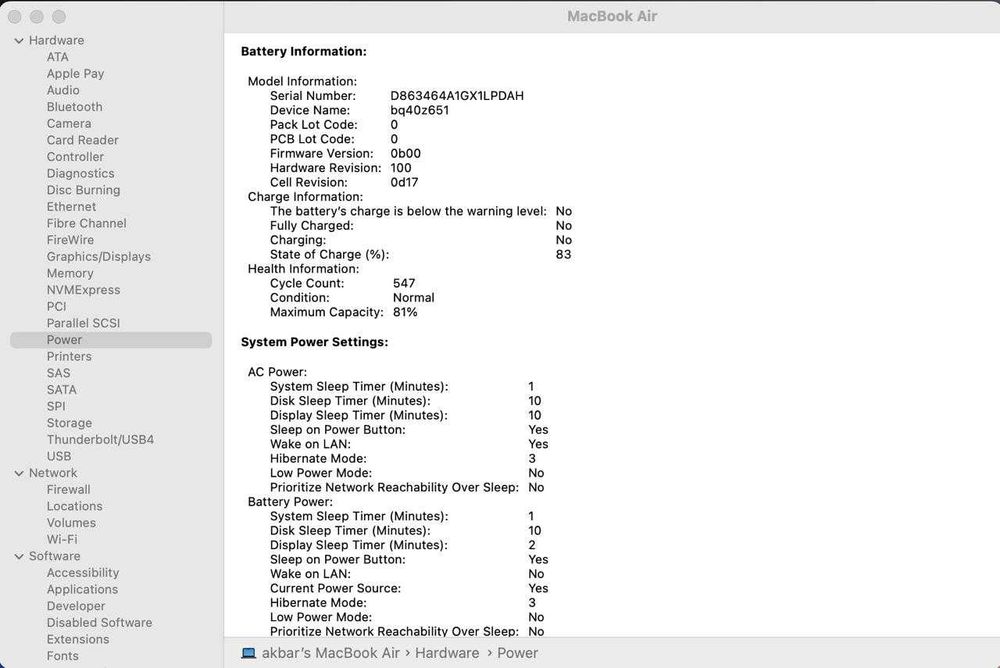Click the Cycle Count value 547
This screenshot has width=1000, height=668.
[404, 283]
